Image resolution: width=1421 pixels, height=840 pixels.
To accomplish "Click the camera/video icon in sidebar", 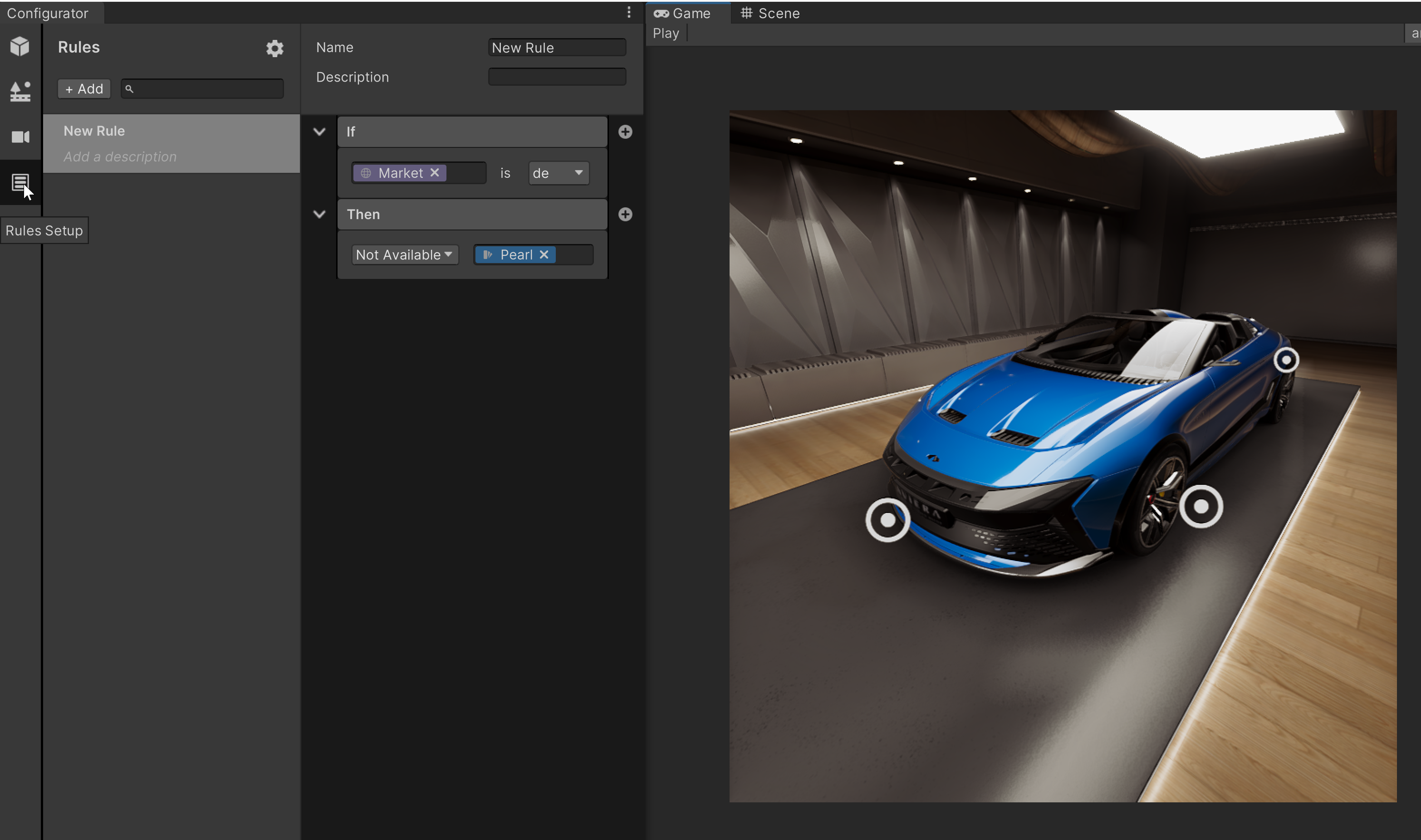I will (x=22, y=137).
